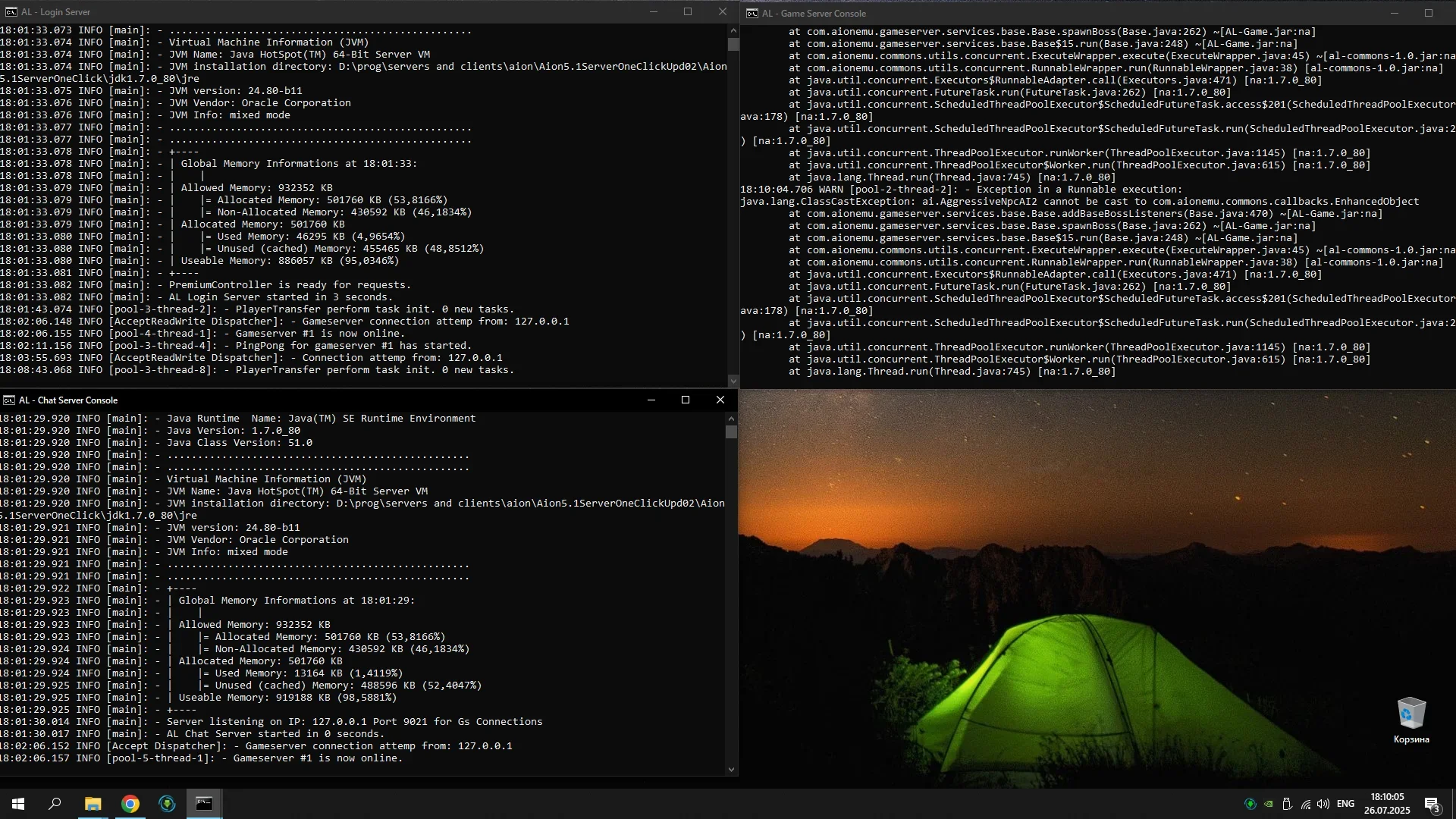
Task: Click the Chat Server scrollbar up arrow
Action: [731, 419]
